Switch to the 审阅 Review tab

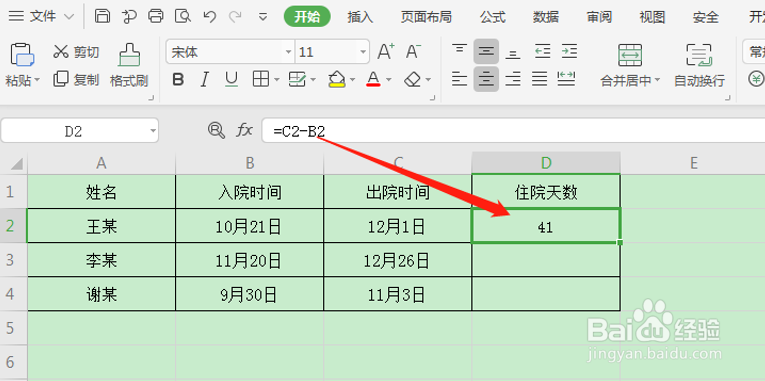pos(599,17)
